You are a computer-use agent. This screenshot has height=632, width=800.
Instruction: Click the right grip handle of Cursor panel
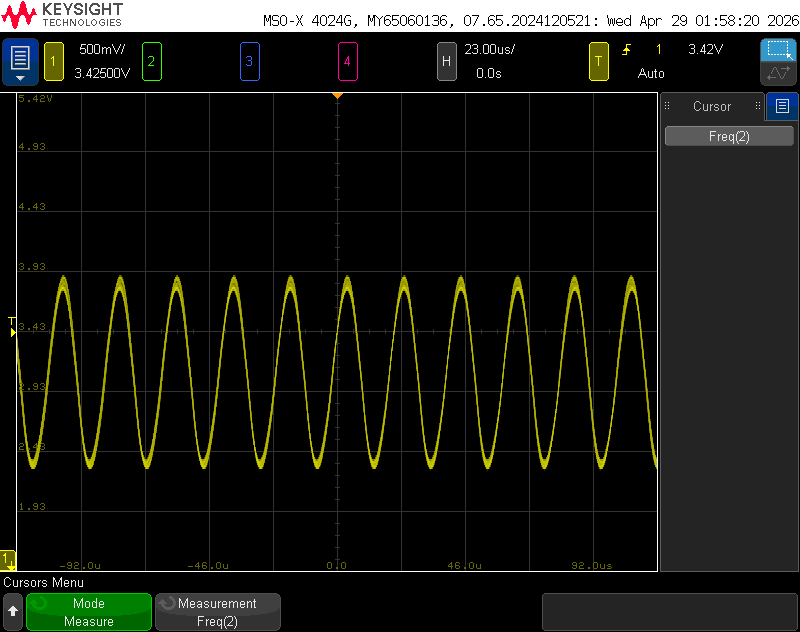pos(758,106)
